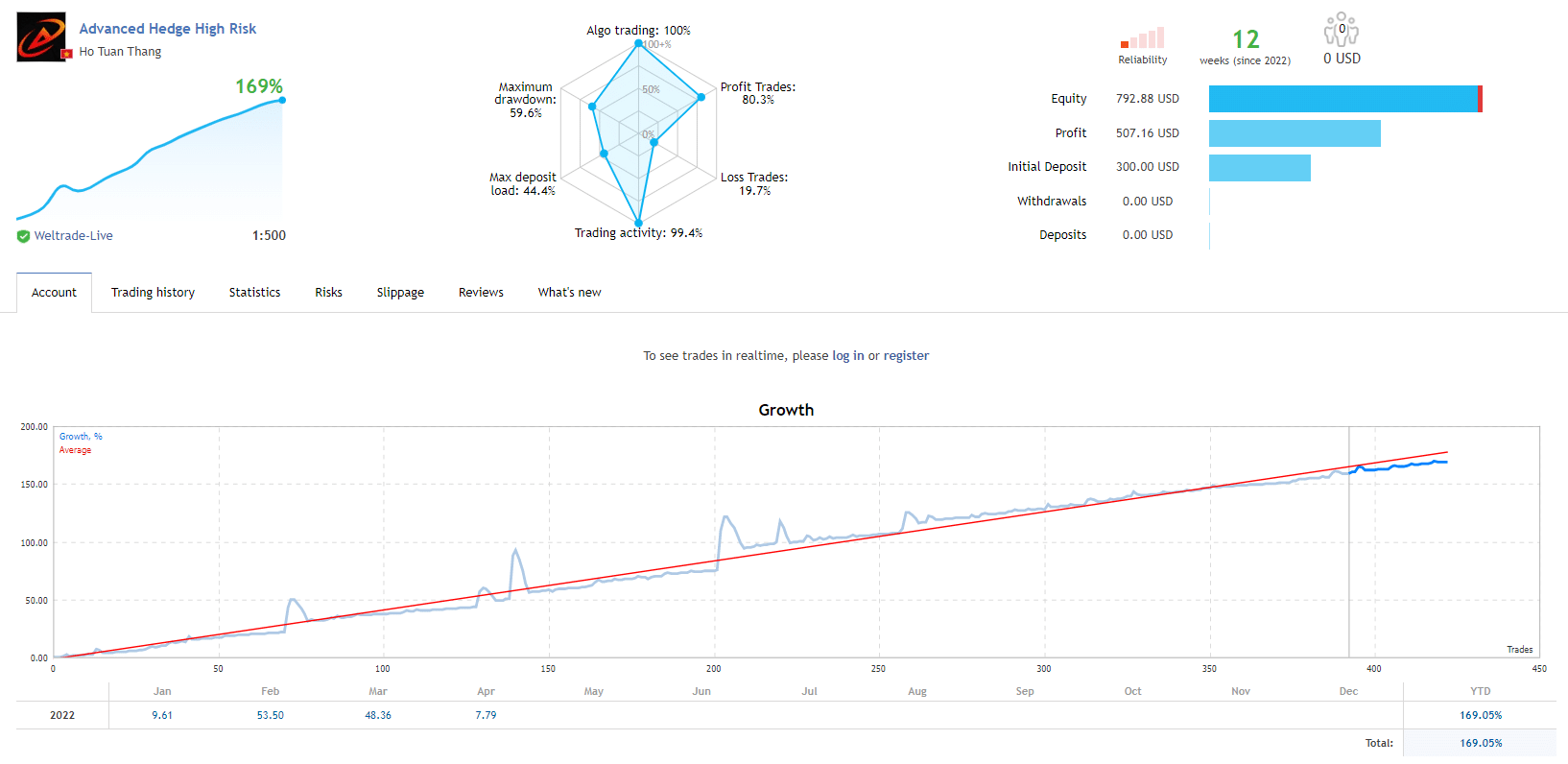Show the Reviews tab
Image resolution: width=1568 pixels, height=764 pixels.
click(481, 293)
